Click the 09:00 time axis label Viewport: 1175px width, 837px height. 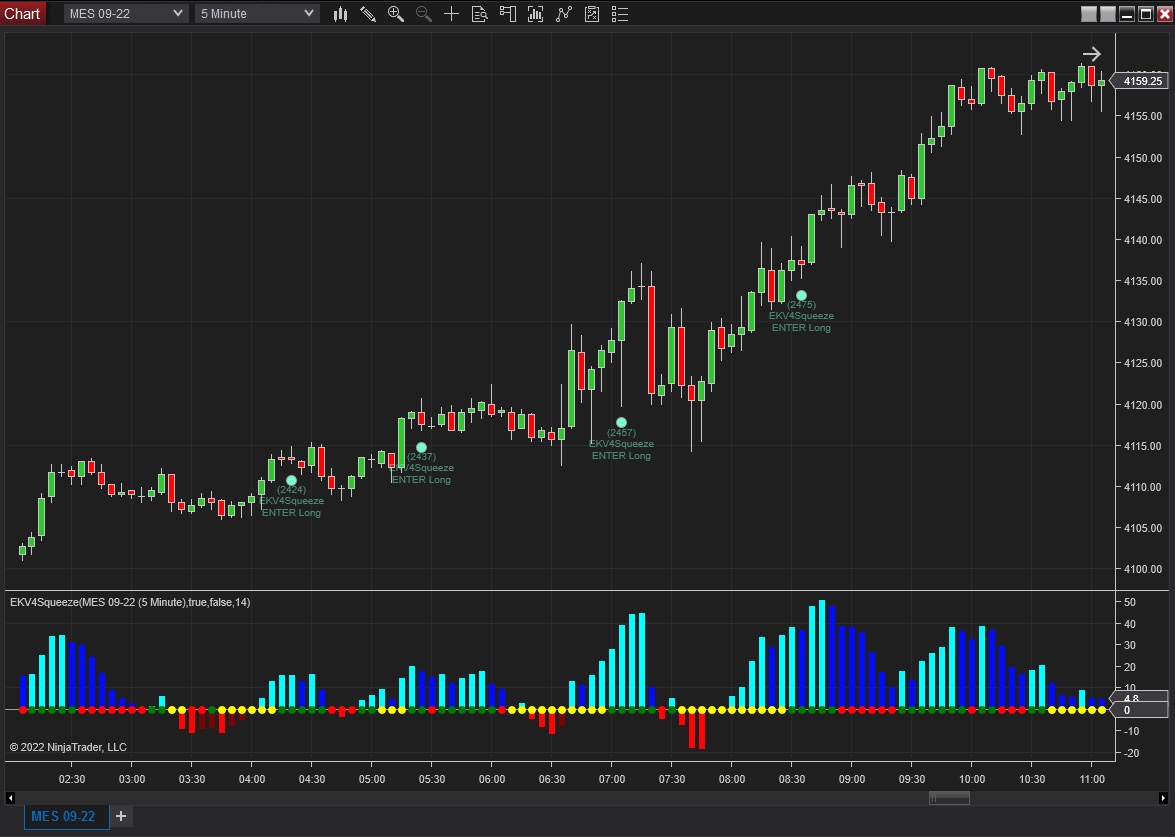[852, 779]
